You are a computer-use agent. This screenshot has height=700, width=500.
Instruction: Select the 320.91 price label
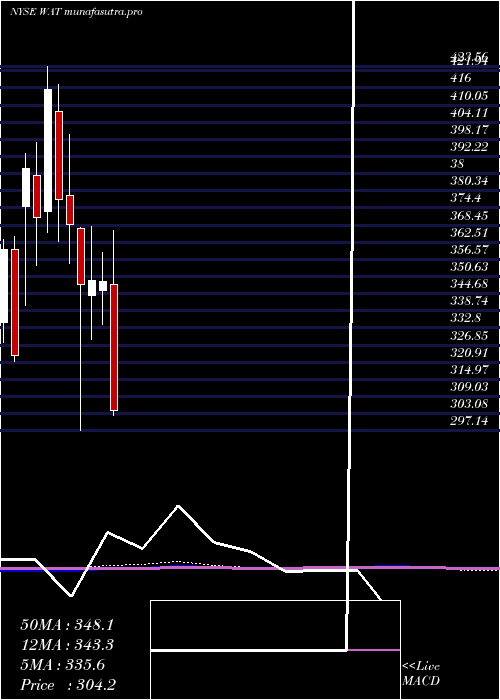(x=469, y=352)
